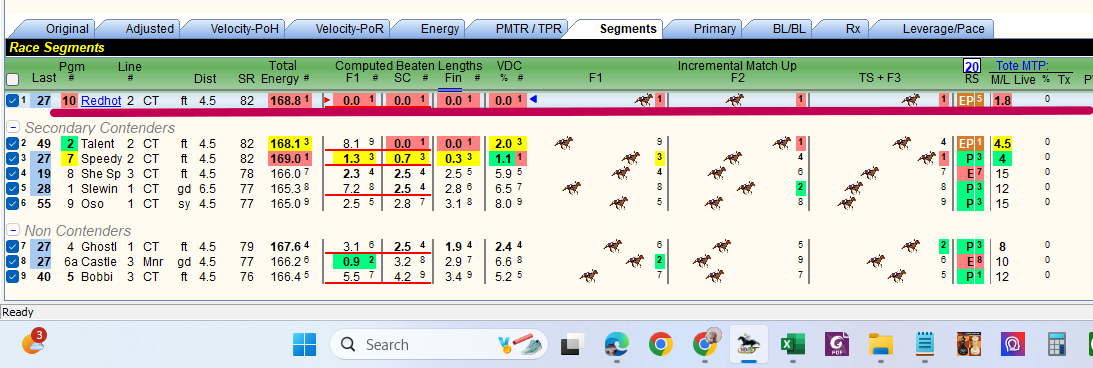Collapse the Non Contenders group

click(13, 231)
